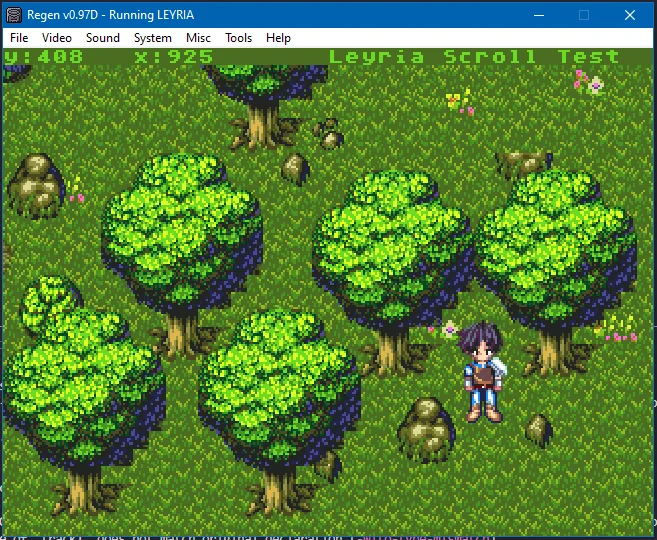Click the 'Leyria Scroll Test' heading text

[474, 57]
